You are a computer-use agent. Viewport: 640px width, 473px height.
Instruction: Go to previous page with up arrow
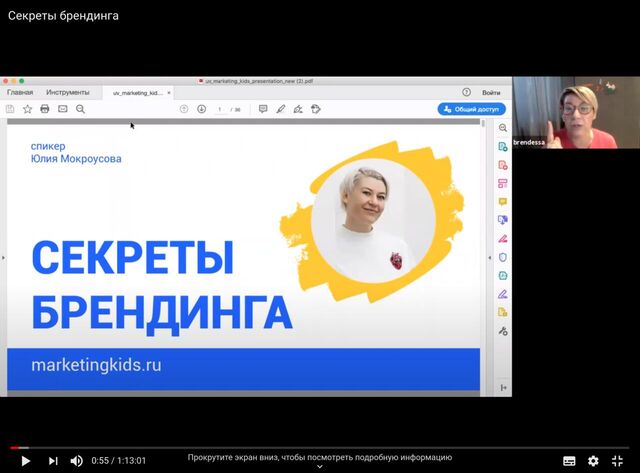[x=184, y=109]
